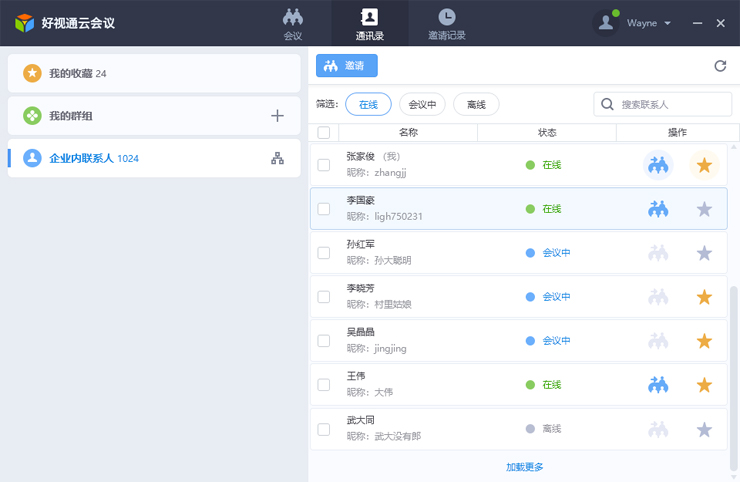Toggle the favorite star for 武大同

point(704,429)
